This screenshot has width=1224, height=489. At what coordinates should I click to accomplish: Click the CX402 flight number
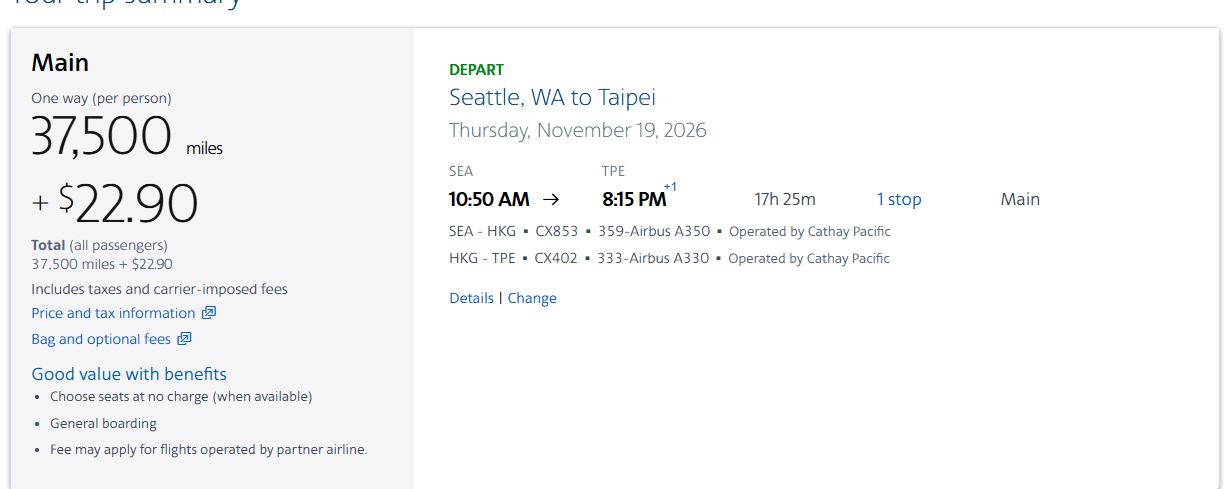click(556, 258)
